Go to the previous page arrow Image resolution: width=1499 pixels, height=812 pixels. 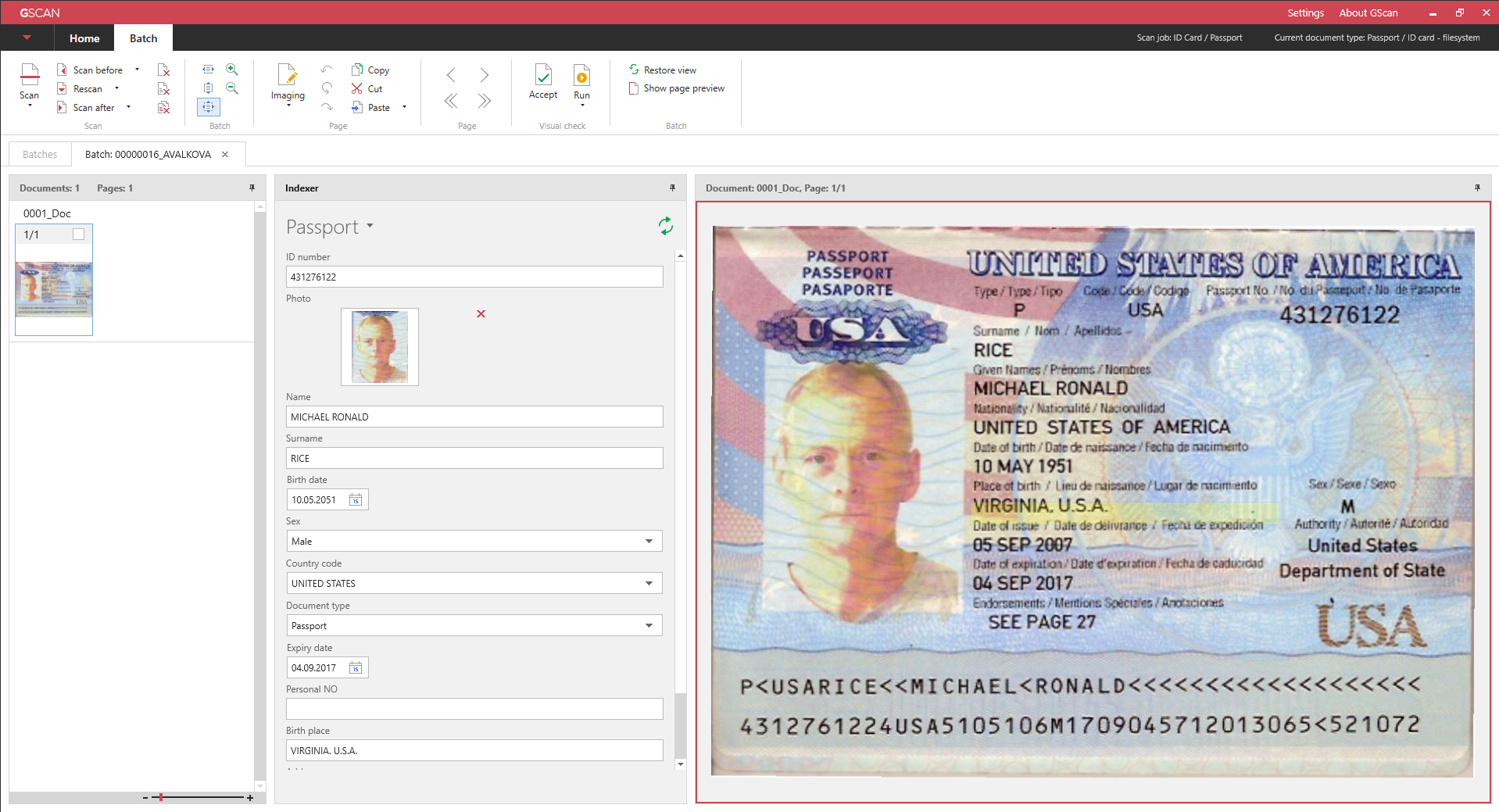pos(451,75)
